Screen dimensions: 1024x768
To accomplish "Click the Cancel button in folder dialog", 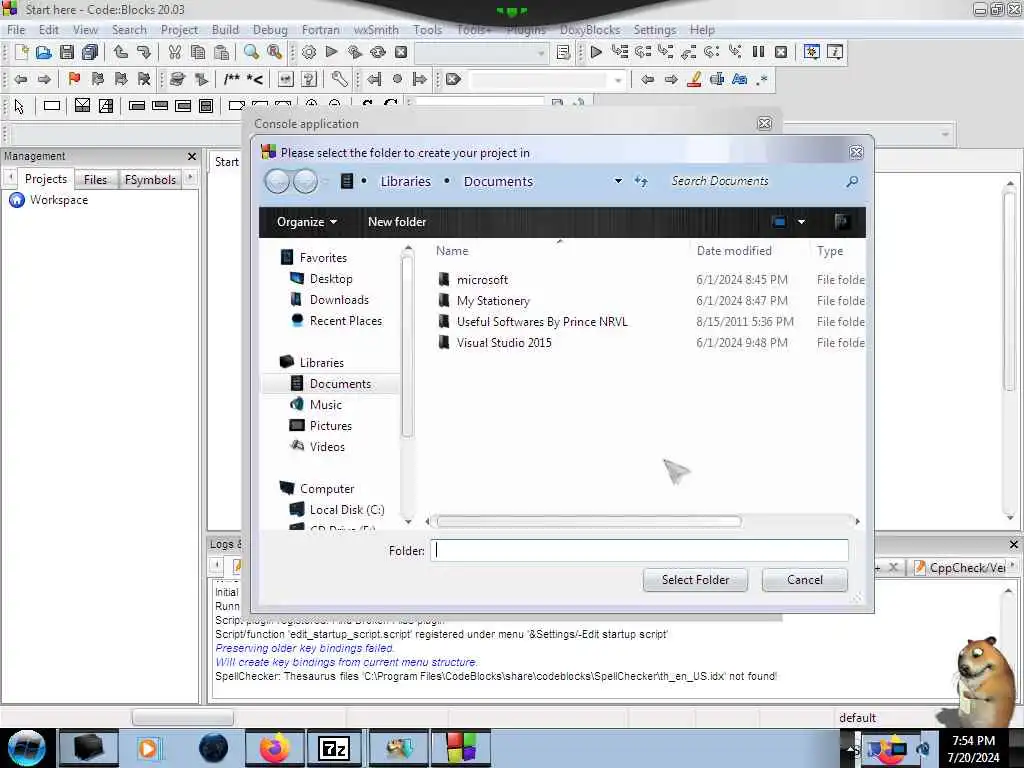I will click(805, 580).
